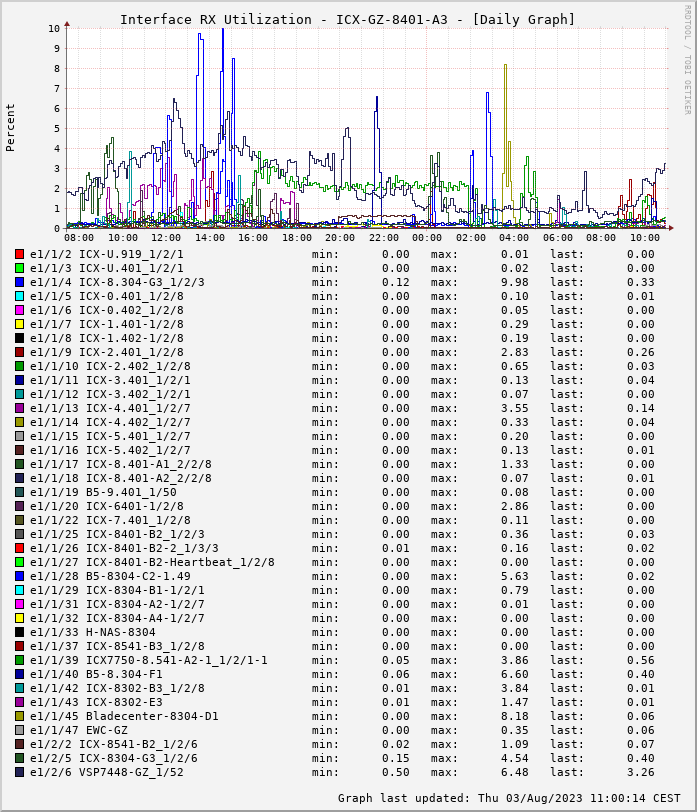Click the 14:00 time label on x-axis
Image resolution: width=697 pixels, height=812 pixels.
click(210, 238)
